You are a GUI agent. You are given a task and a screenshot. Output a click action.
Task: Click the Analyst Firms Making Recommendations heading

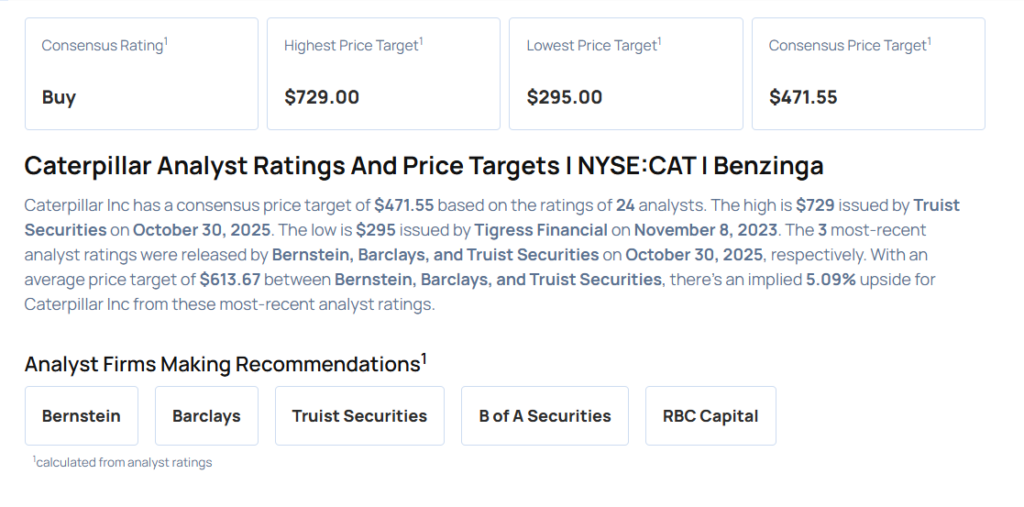coord(223,364)
